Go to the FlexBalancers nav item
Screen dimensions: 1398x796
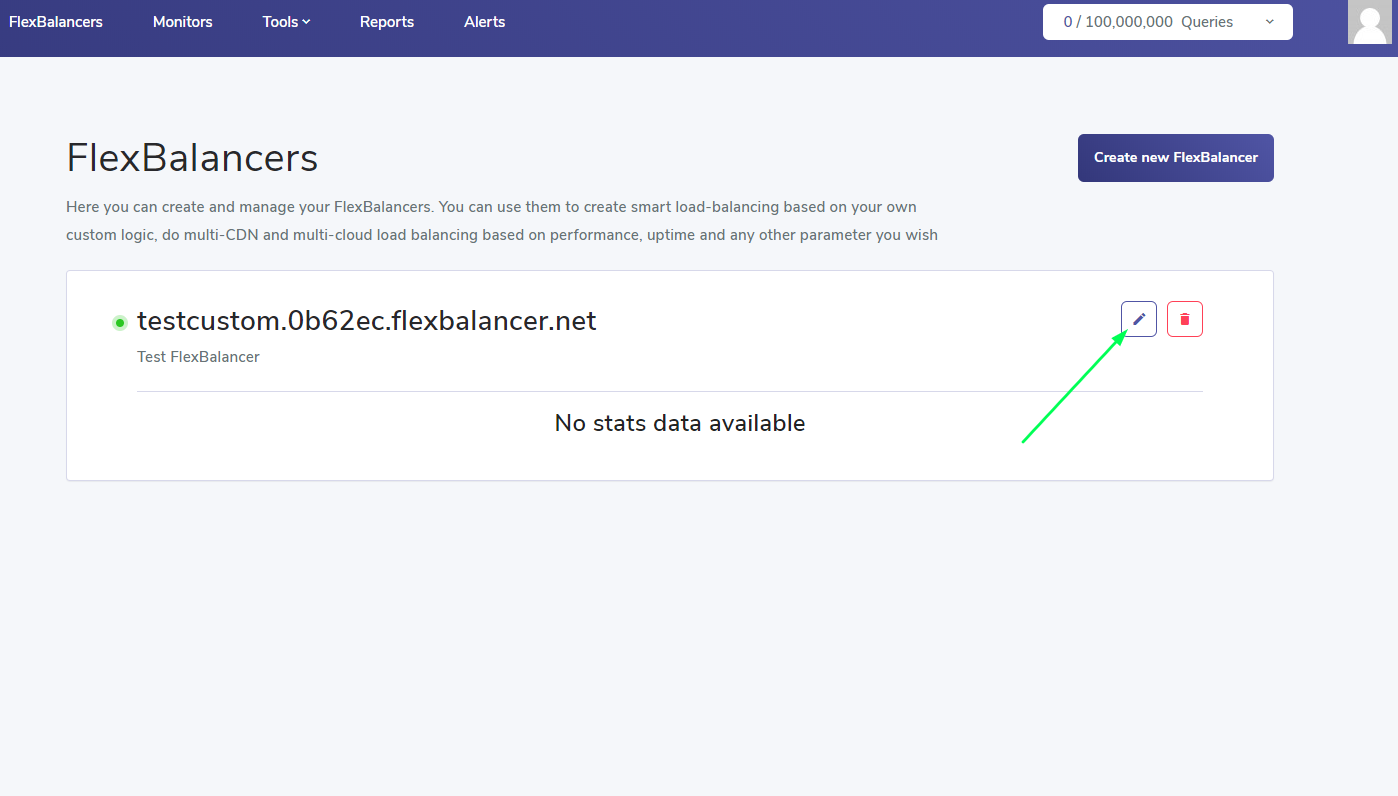(x=56, y=22)
